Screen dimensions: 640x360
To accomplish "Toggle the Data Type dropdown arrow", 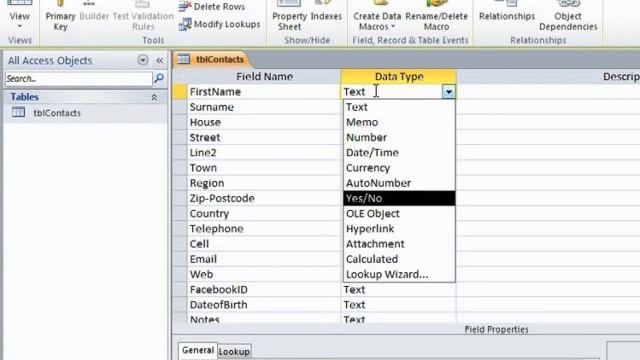I will pos(449,92).
